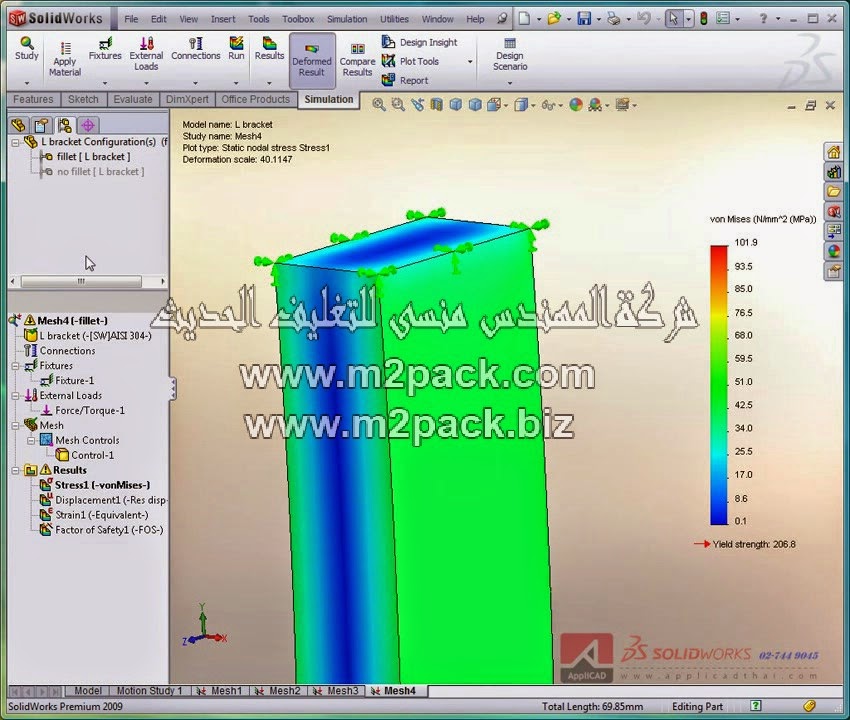
Task: Collapse the Mesh tree node
Action: coord(15,426)
